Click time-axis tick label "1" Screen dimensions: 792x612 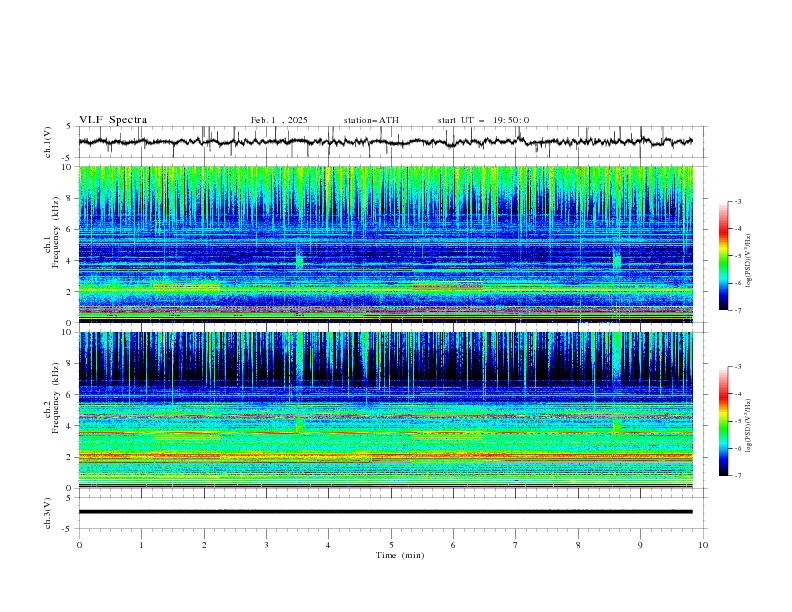click(x=141, y=545)
